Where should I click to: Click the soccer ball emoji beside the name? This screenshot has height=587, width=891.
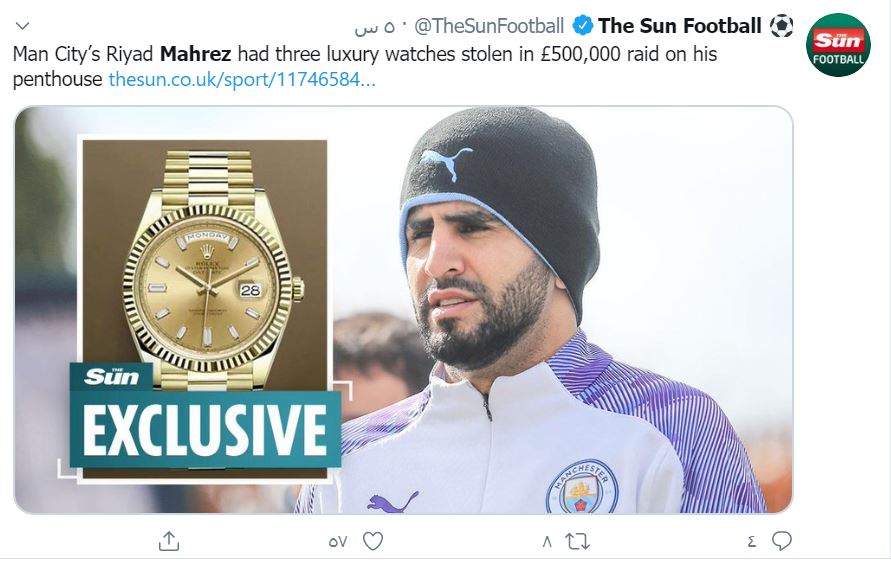(x=782, y=25)
